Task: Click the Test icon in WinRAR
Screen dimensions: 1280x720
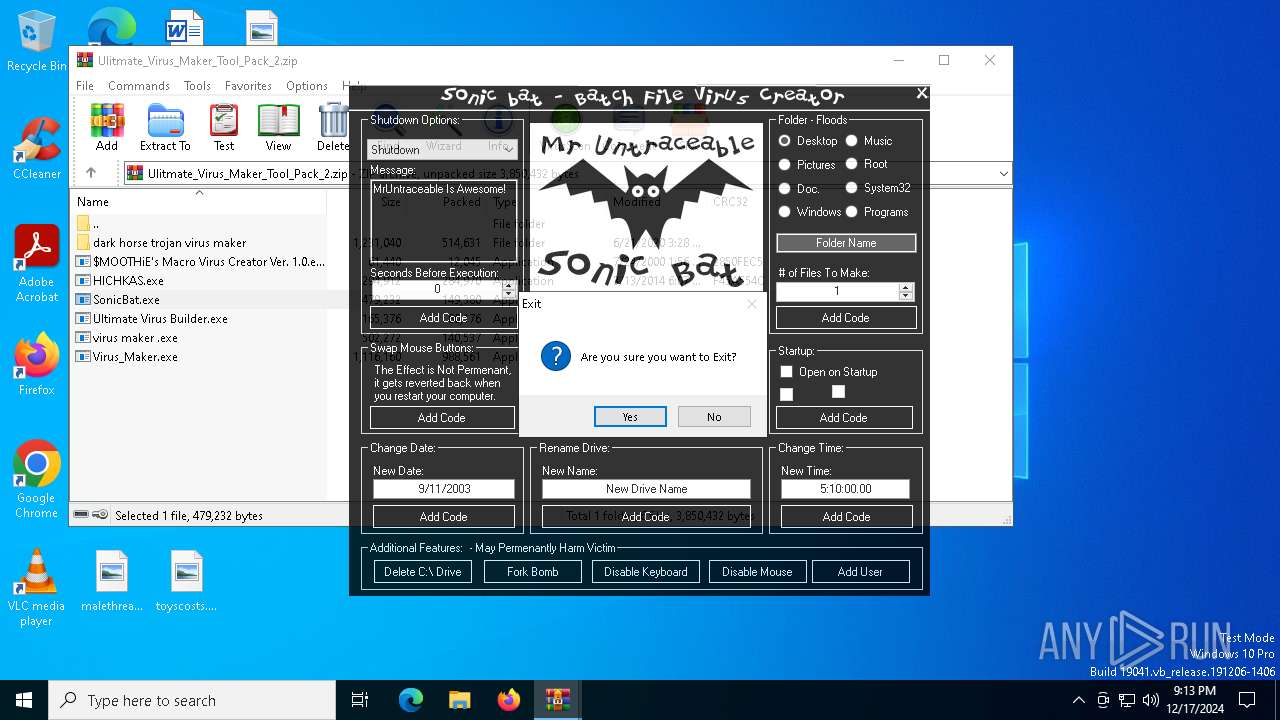Action: point(224,126)
